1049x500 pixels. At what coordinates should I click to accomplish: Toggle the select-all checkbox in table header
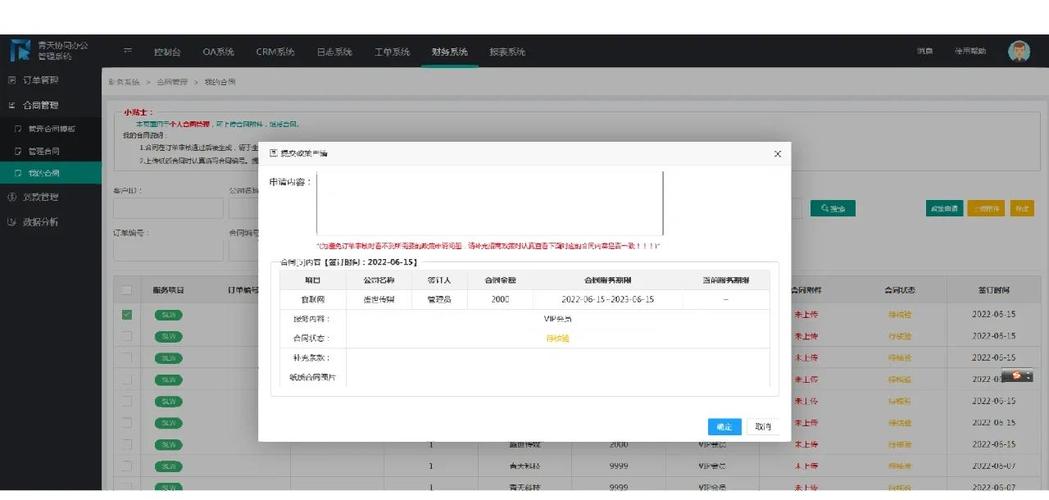(x=127, y=290)
